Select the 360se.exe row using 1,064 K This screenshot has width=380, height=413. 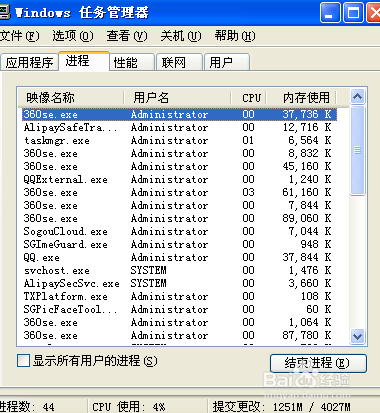tap(179, 322)
